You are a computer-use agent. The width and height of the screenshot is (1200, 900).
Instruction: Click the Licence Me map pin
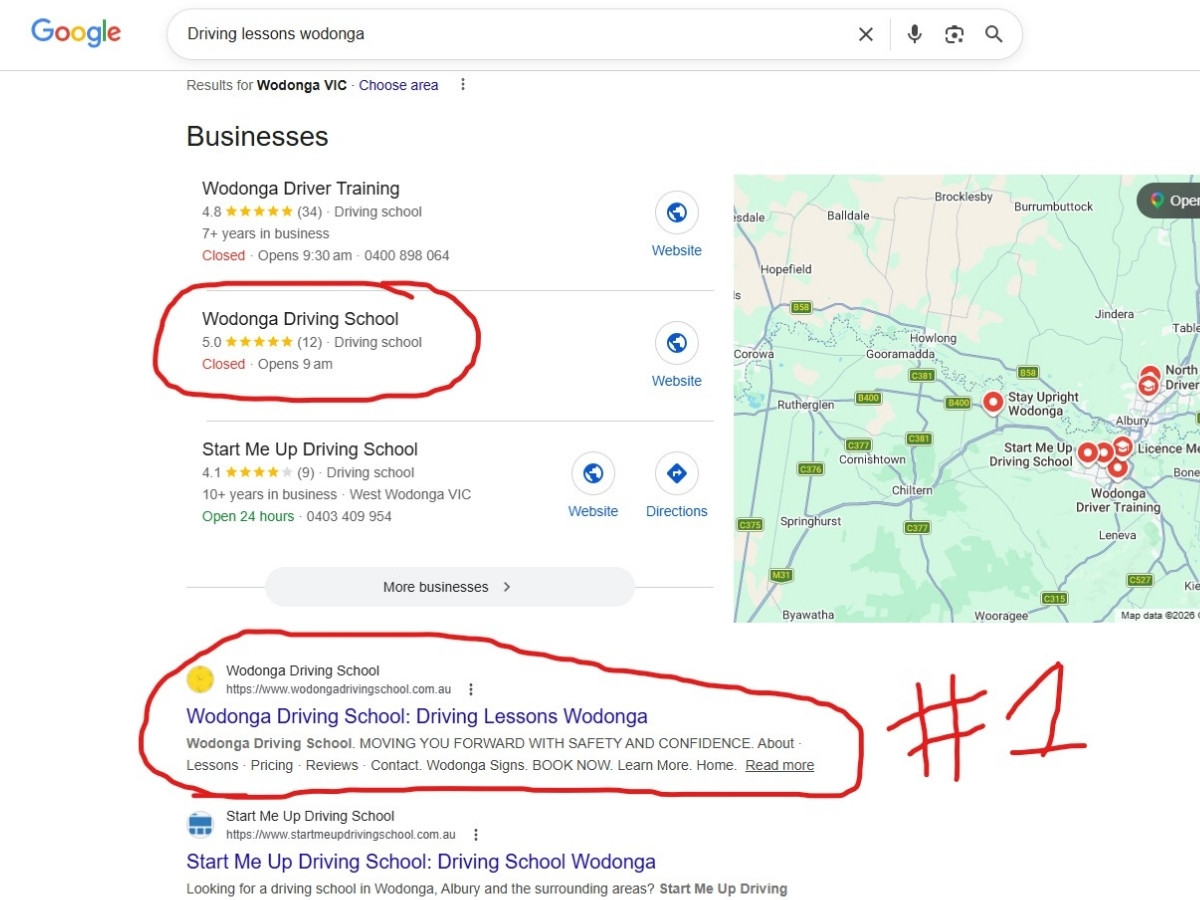tap(1123, 446)
